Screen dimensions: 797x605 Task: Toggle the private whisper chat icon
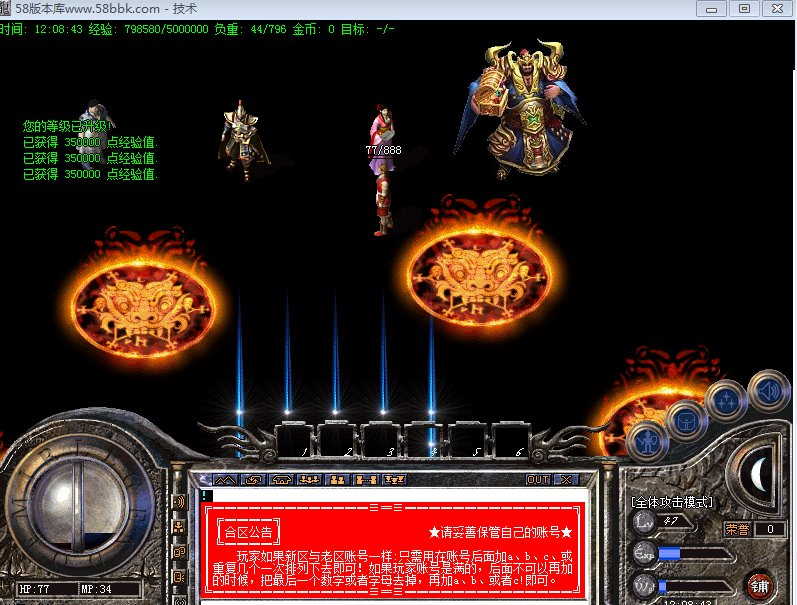tap(179, 553)
